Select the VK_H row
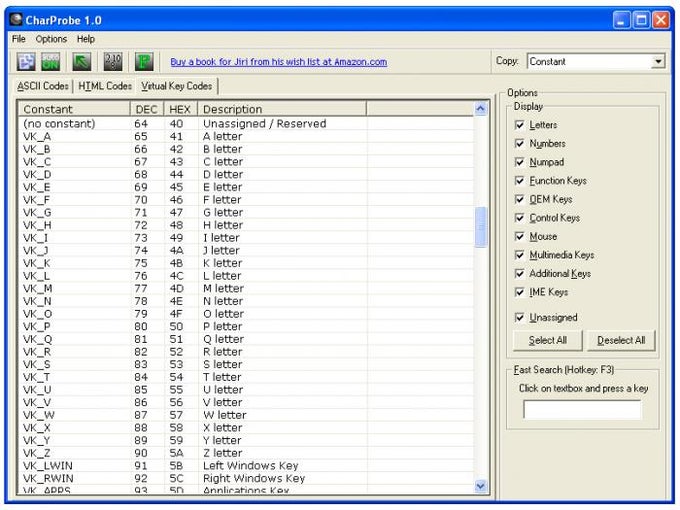The width and height of the screenshot is (680, 510). (246, 225)
